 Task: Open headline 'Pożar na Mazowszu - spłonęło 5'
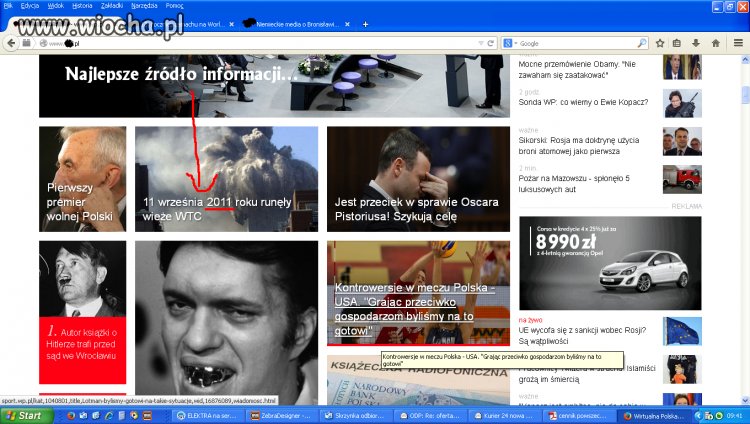click(x=574, y=184)
